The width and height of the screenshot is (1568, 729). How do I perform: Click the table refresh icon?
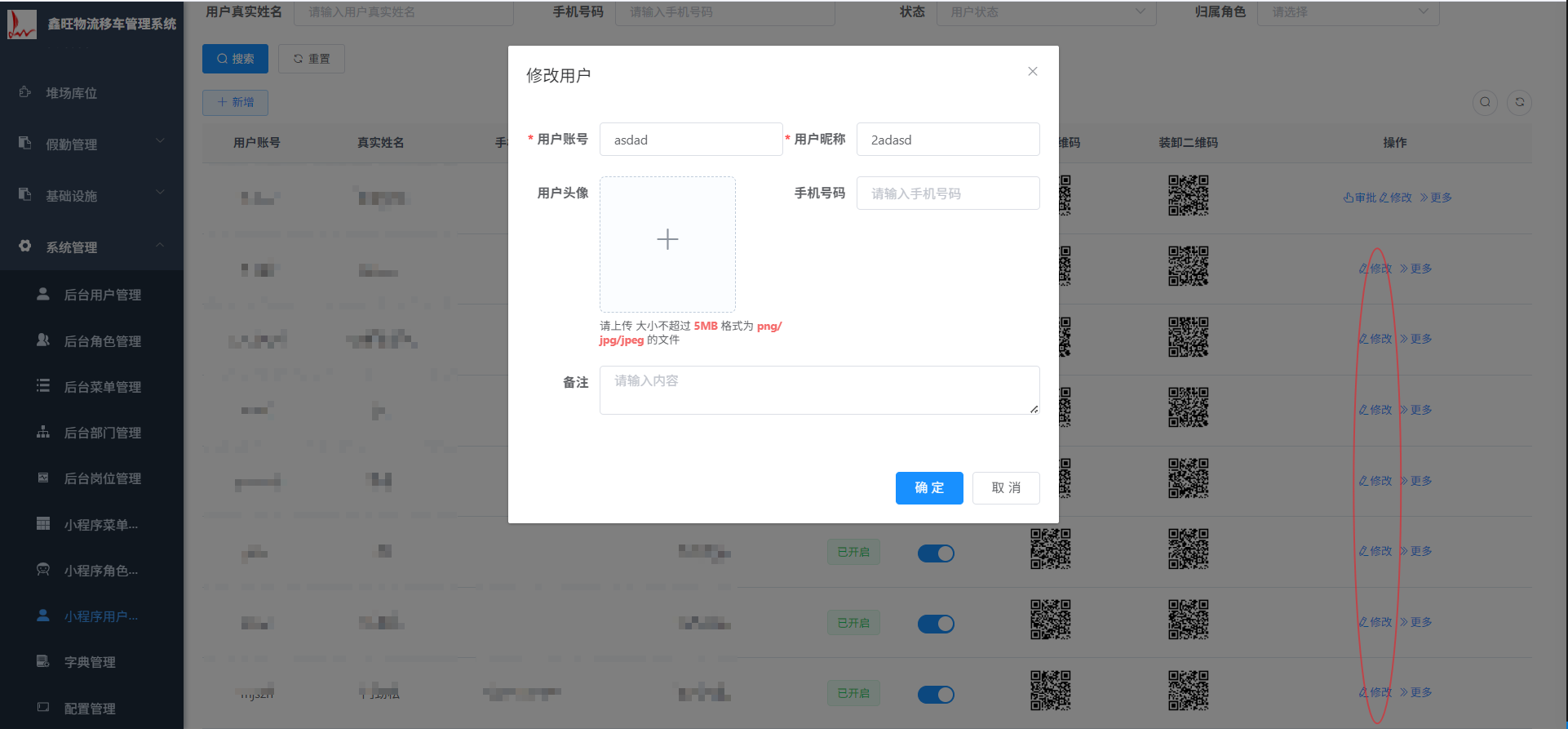(x=1519, y=102)
